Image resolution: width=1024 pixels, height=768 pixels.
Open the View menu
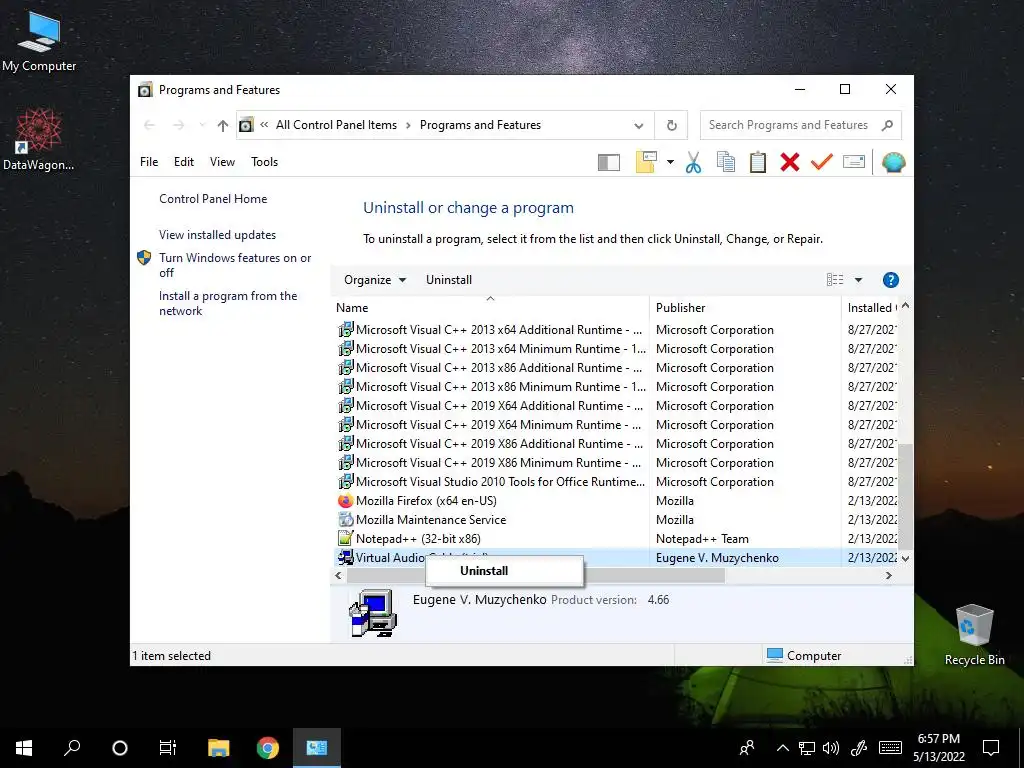pos(222,162)
